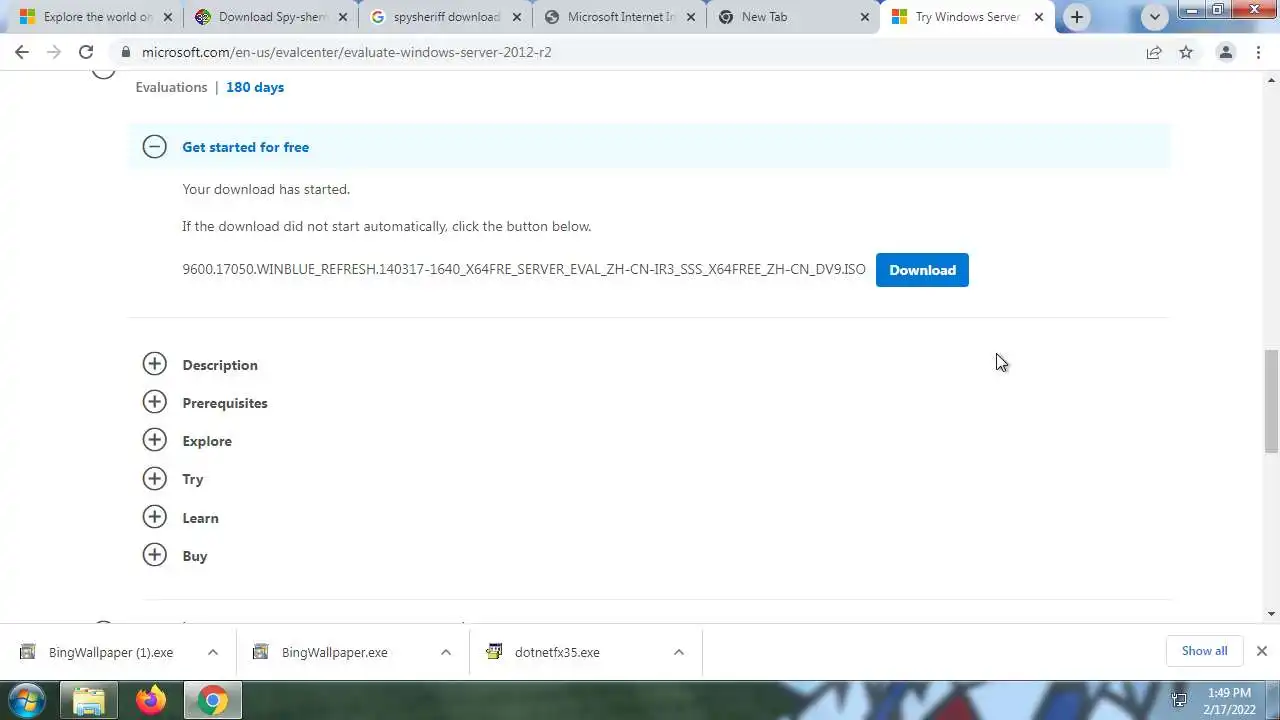
Task: Expand the Try section
Action: [154, 478]
